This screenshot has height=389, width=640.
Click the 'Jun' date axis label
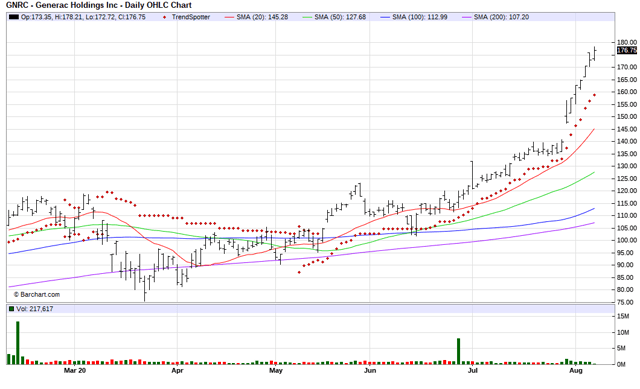[x=370, y=371]
